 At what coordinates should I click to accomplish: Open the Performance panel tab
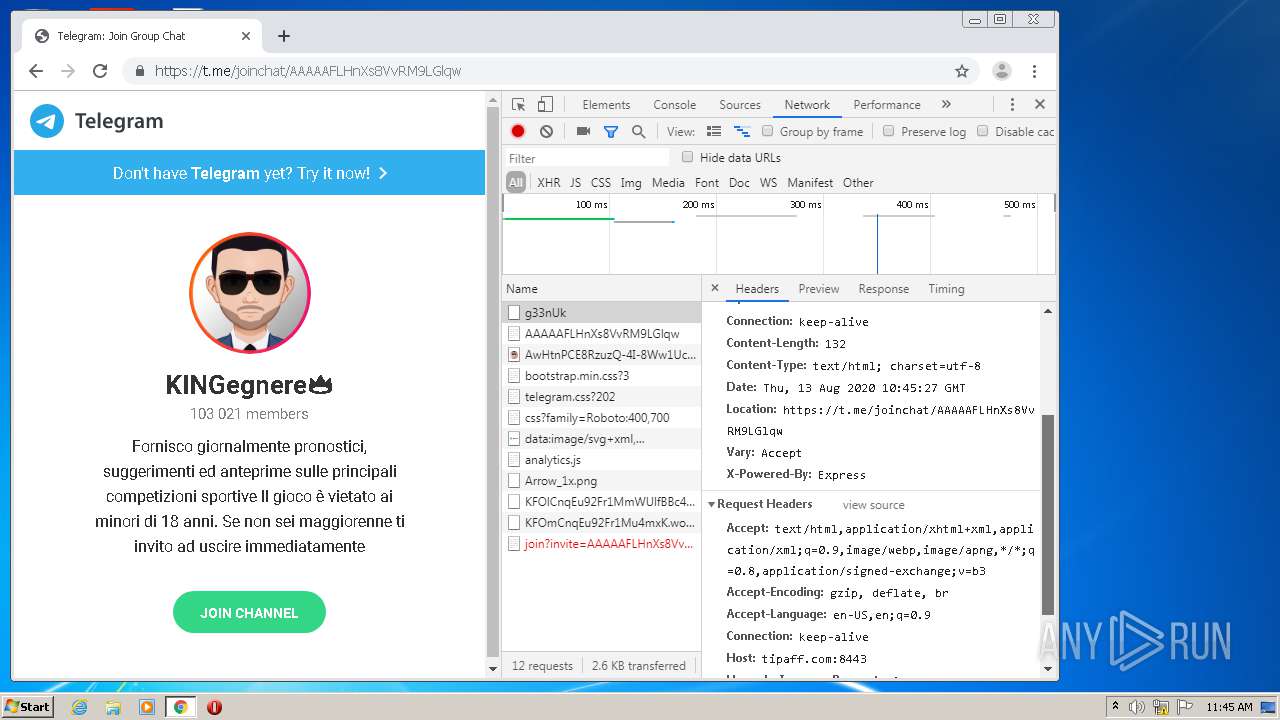[887, 104]
